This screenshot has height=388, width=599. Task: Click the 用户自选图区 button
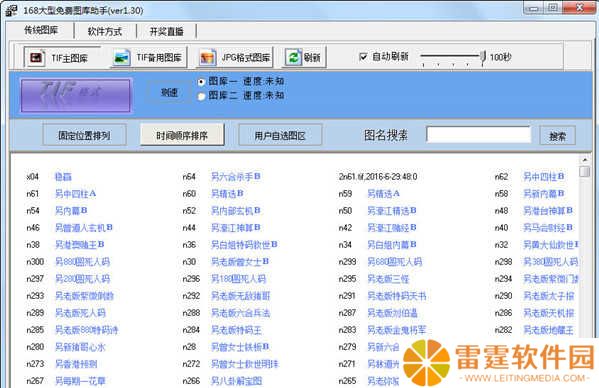click(280, 135)
